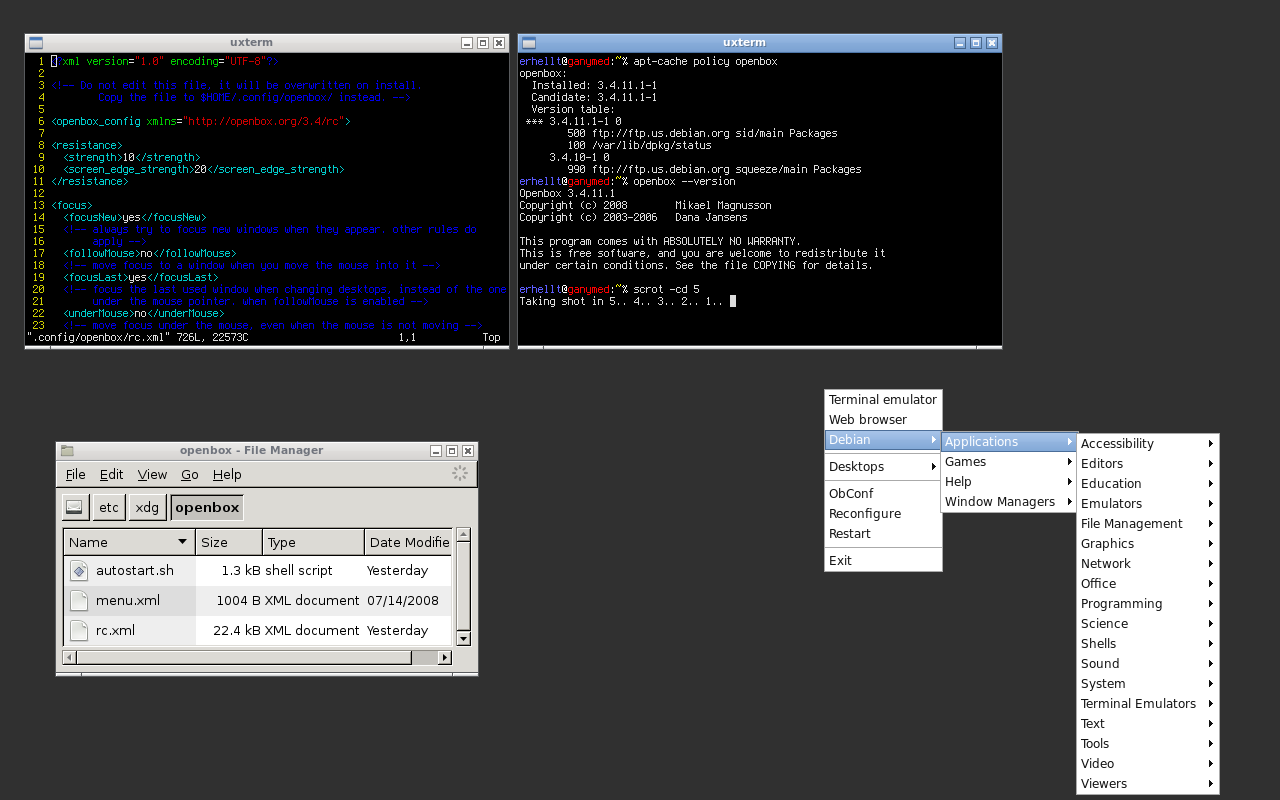The width and height of the screenshot is (1280, 800).
Task: Select the Graphics category in Applications menu
Action: [x=1110, y=543]
